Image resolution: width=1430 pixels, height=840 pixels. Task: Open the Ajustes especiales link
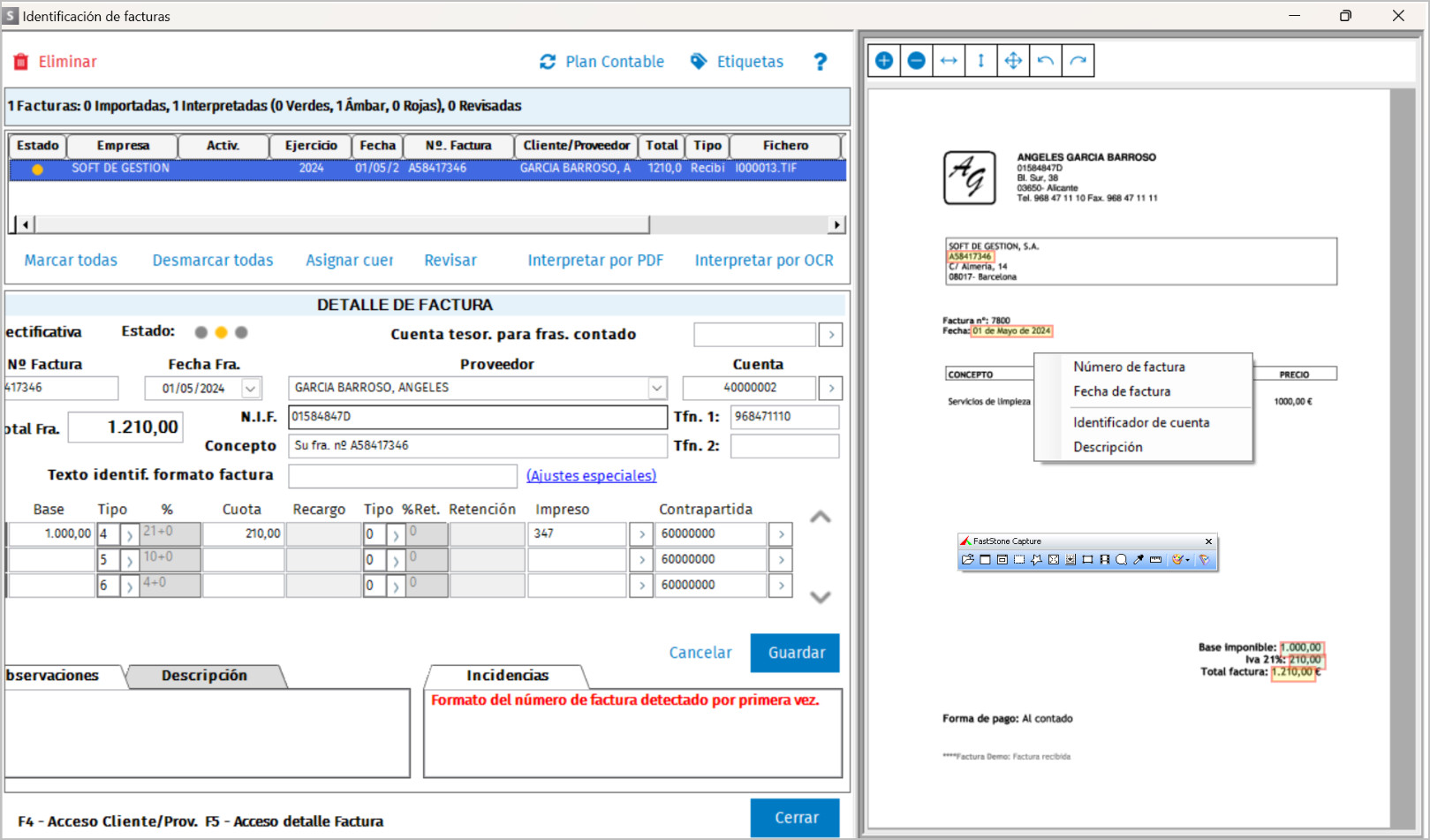click(x=592, y=476)
